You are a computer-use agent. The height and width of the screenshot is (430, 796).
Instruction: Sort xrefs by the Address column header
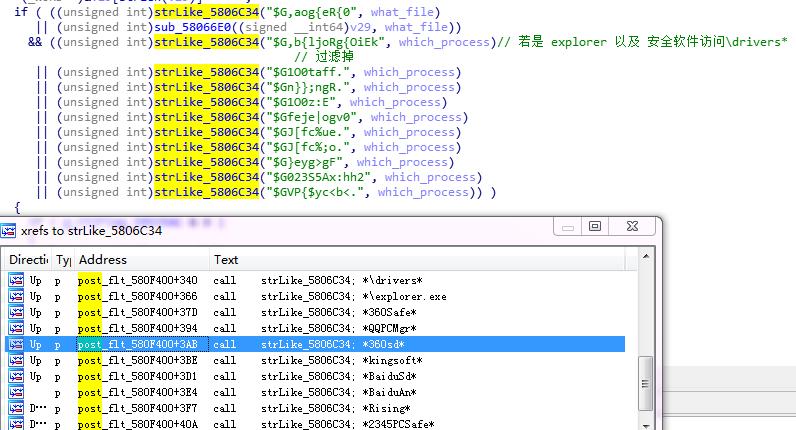(140, 259)
